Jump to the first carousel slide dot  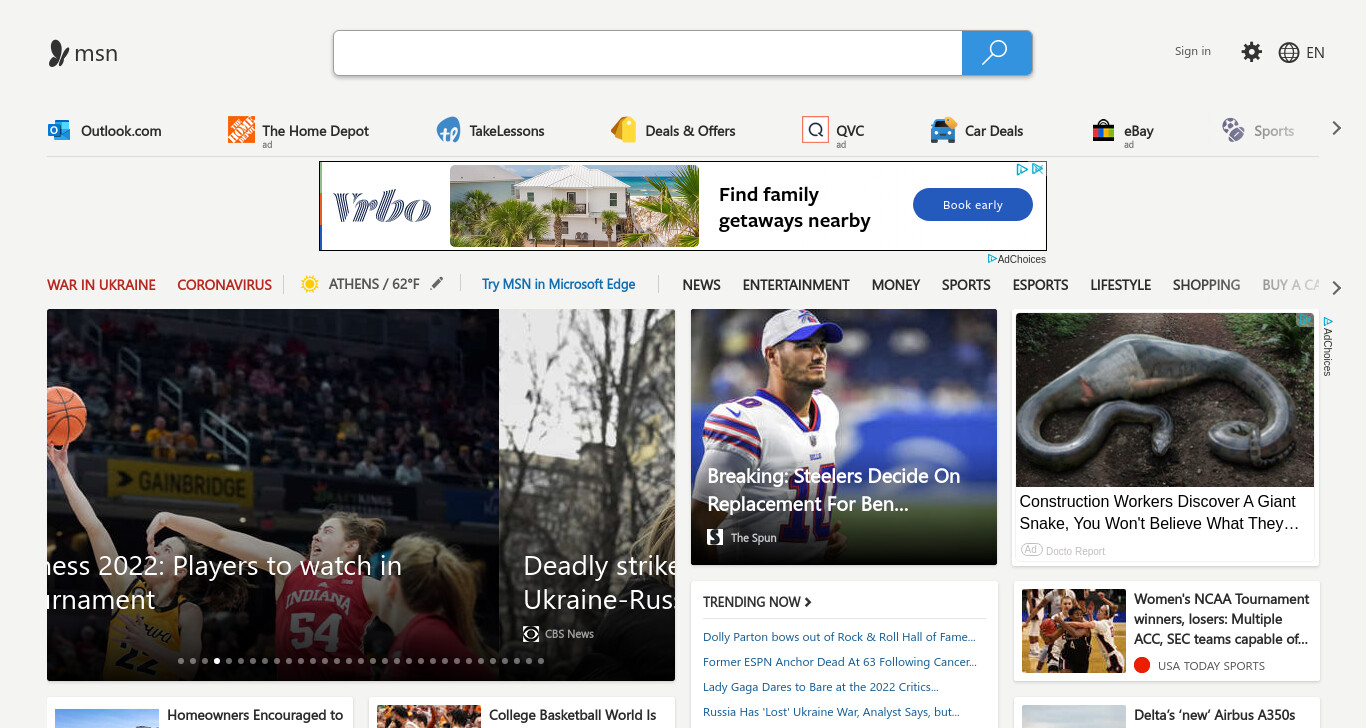[x=181, y=661]
